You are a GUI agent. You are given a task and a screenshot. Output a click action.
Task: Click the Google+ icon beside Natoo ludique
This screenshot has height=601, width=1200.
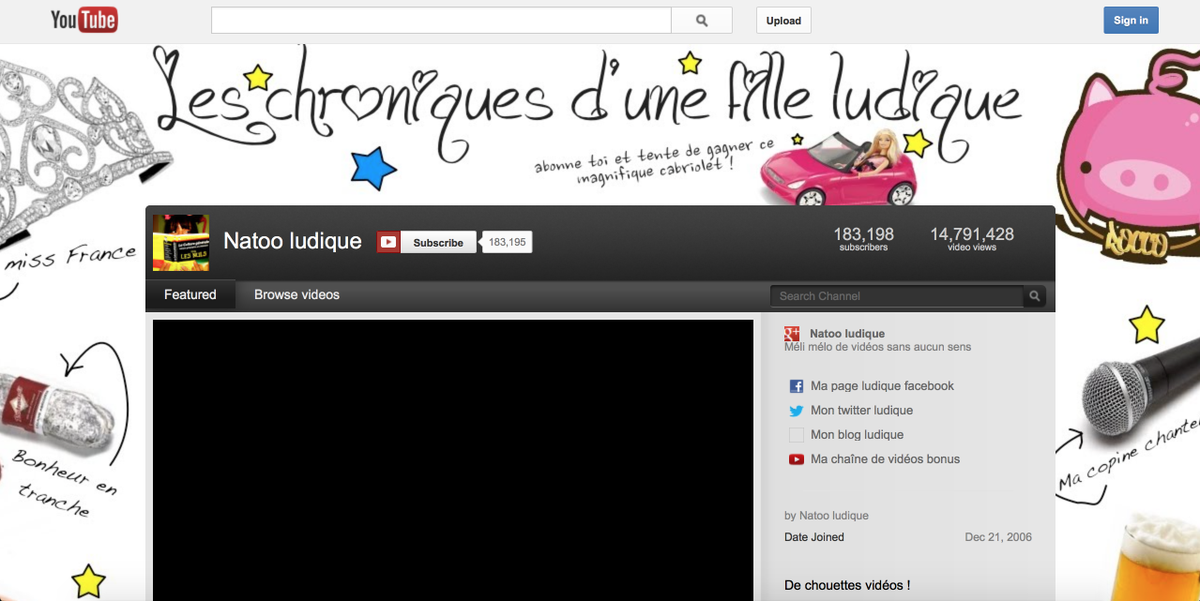pos(792,334)
